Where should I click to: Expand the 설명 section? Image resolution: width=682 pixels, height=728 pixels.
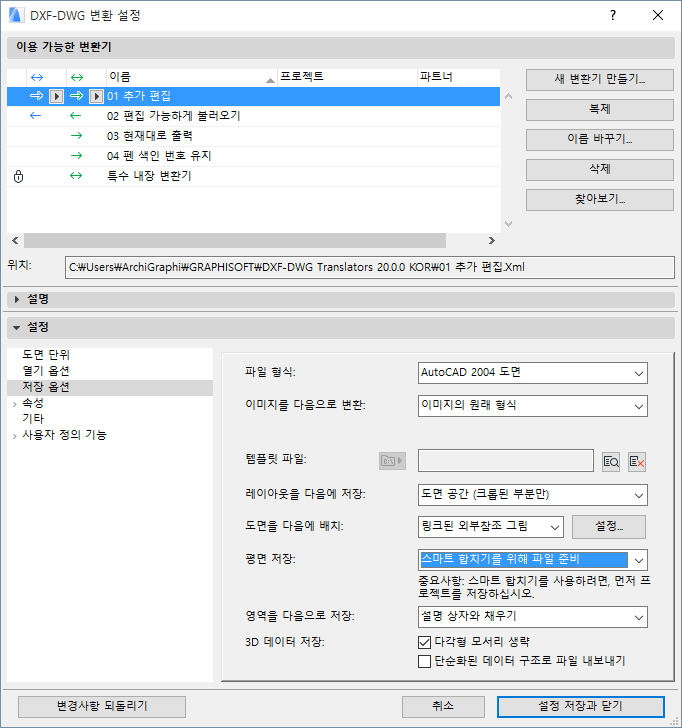[x=17, y=299]
